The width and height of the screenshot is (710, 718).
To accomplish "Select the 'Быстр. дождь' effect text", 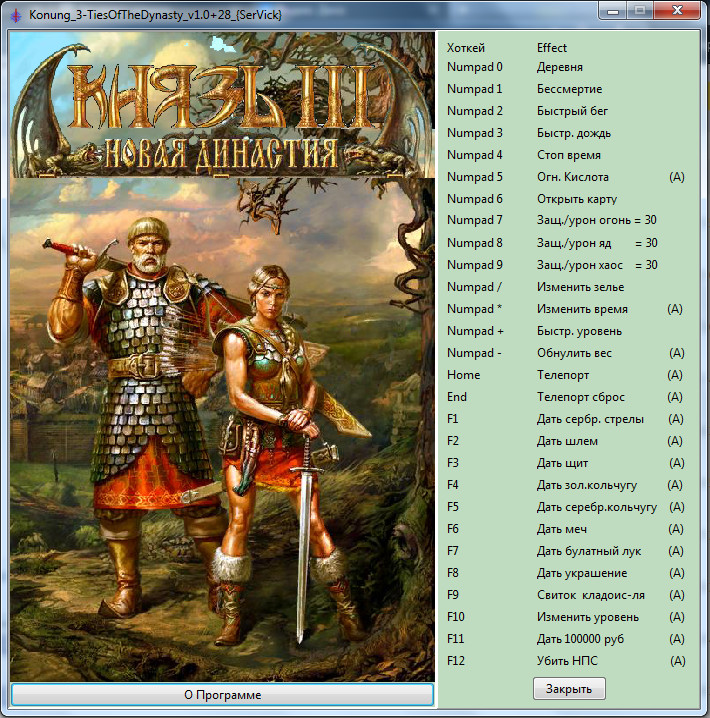I will 574,133.
